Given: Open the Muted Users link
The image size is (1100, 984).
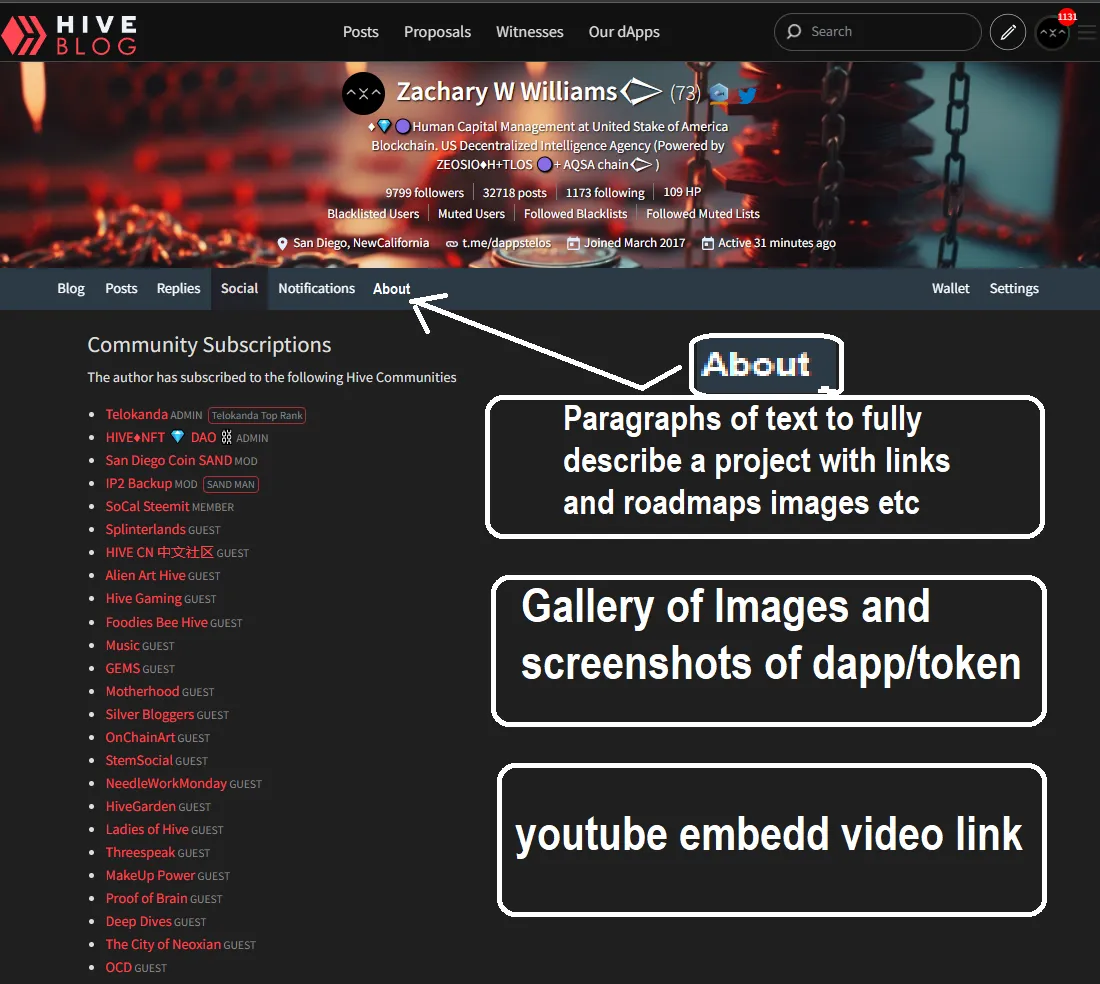Looking at the screenshot, I should pos(471,214).
